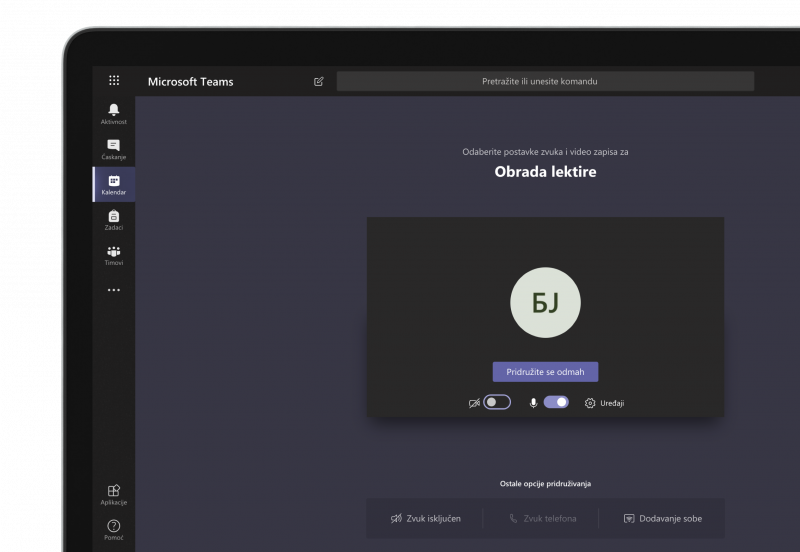Click the microphone icon beside audio toggle
The width and height of the screenshot is (800, 552).
[x=533, y=403]
